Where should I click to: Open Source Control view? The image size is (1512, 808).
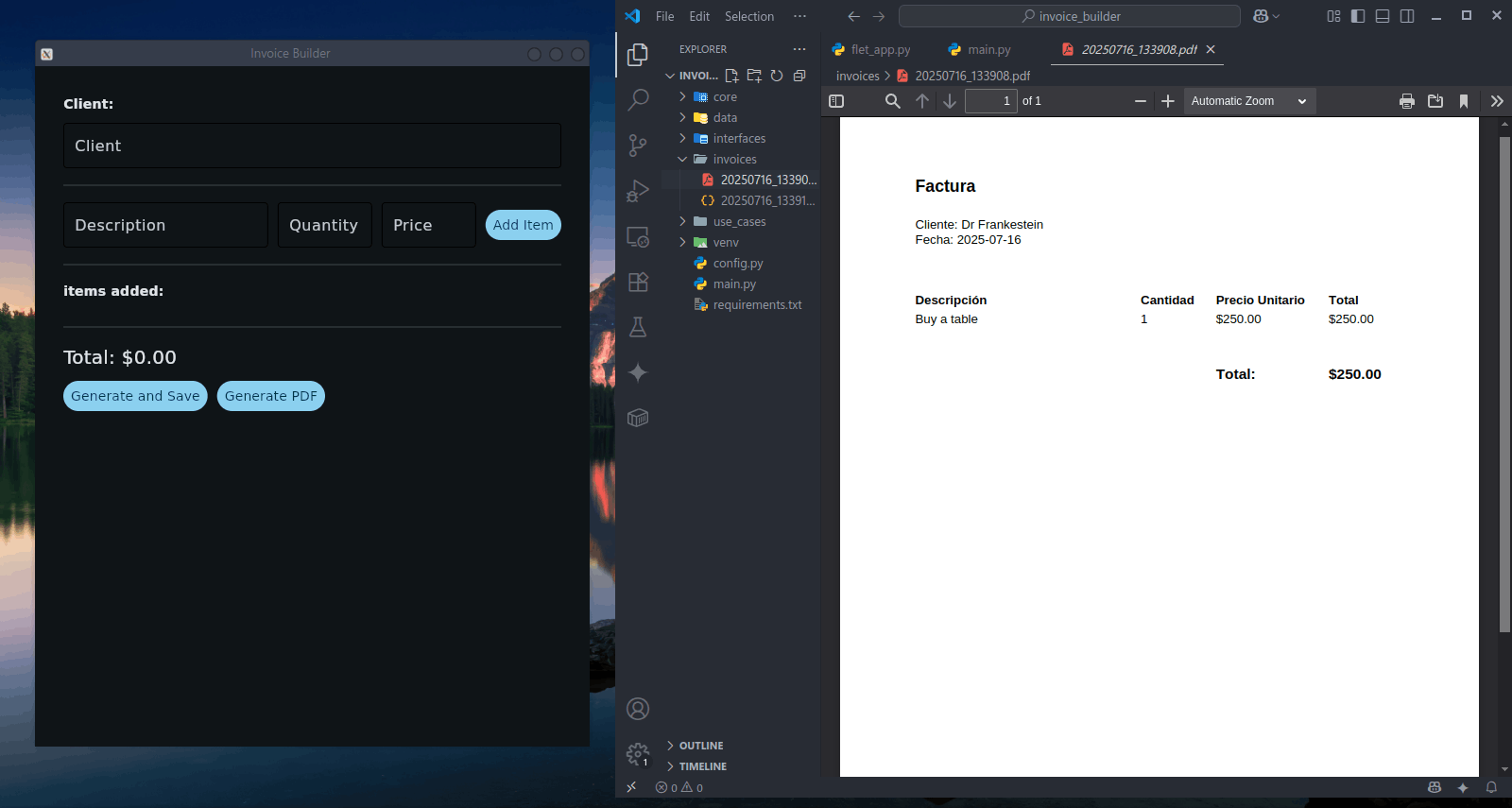pos(638,146)
